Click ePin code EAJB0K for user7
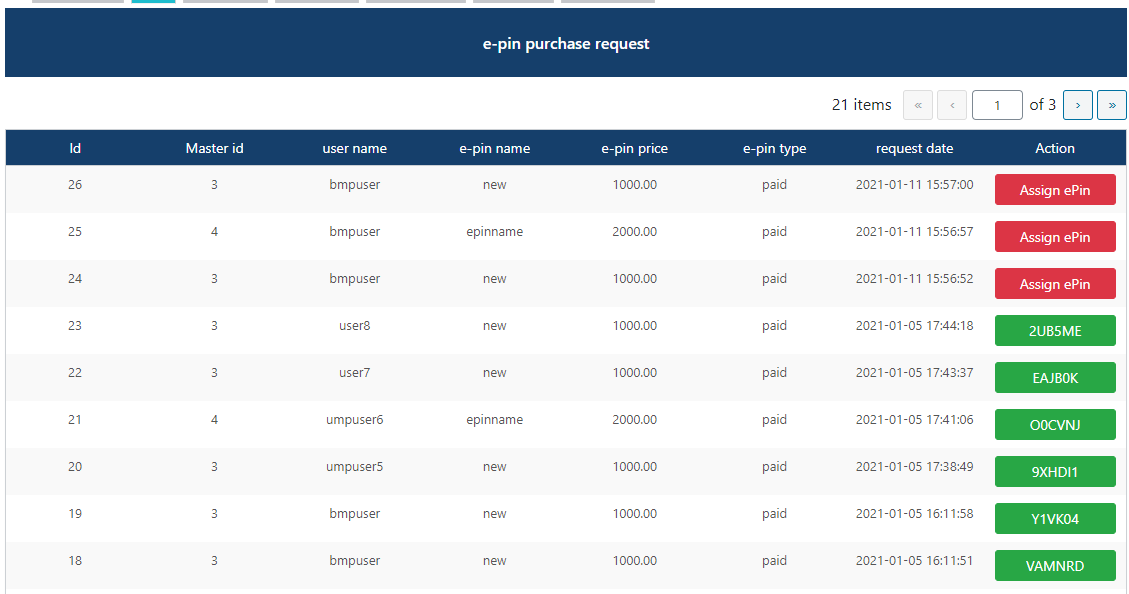 coord(1055,377)
